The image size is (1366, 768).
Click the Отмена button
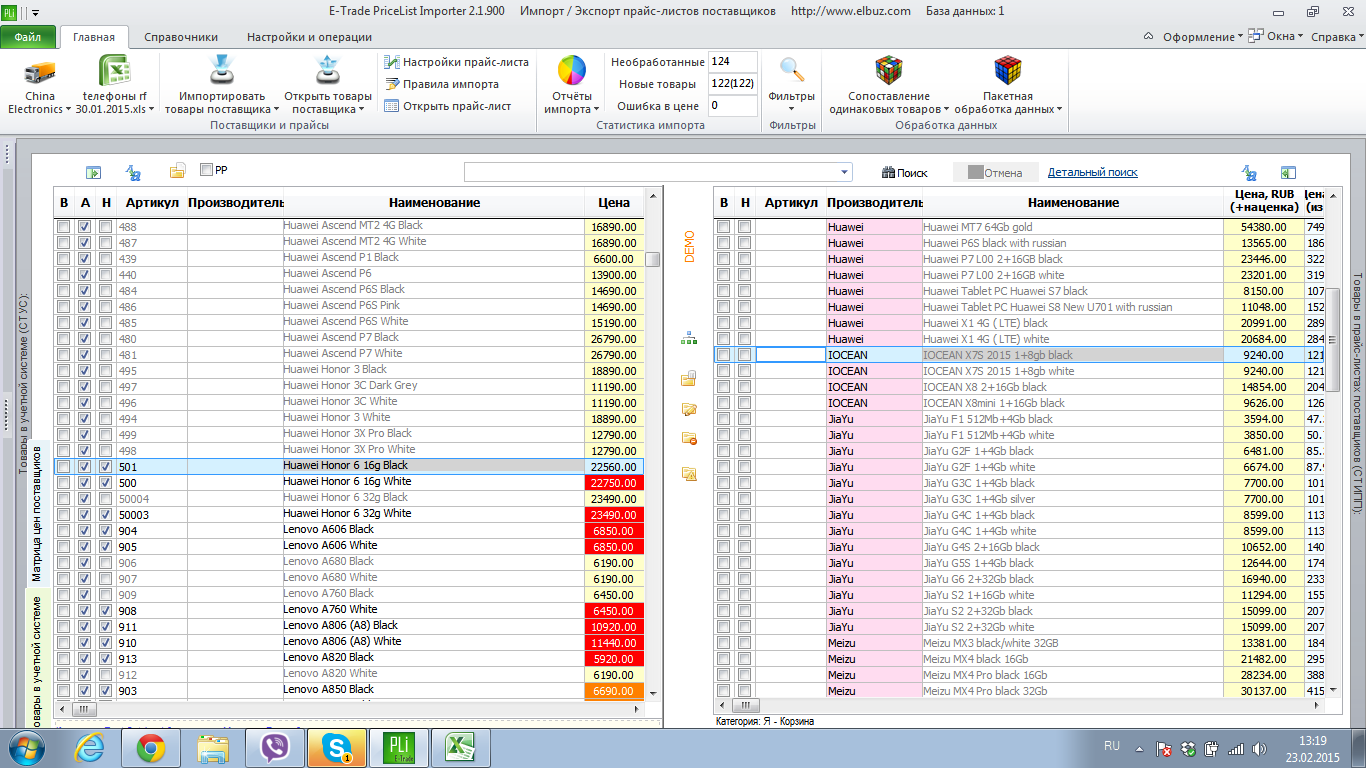coord(994,172)
